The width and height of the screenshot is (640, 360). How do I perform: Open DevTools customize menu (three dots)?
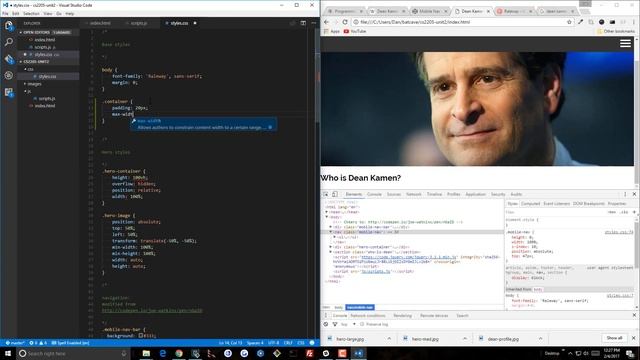pos(625,194)
